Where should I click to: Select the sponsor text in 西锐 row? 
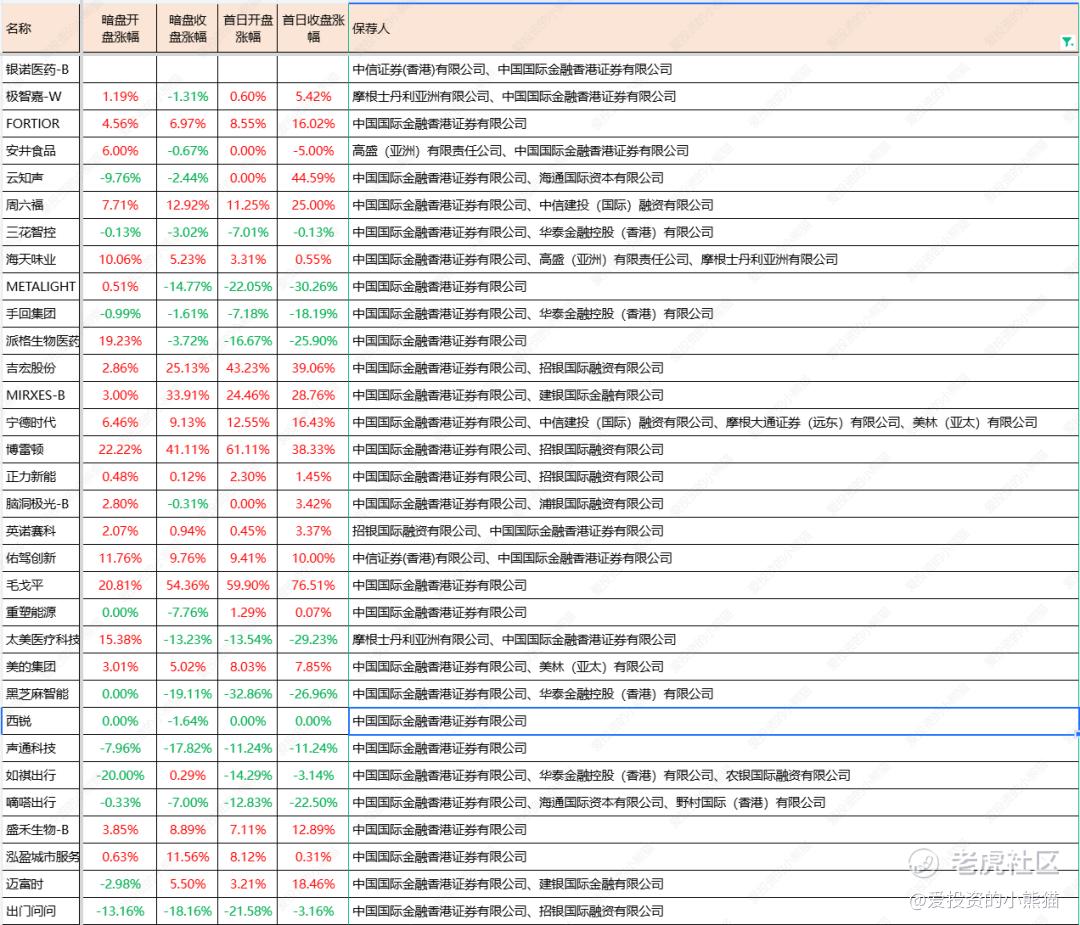(439, 721)
